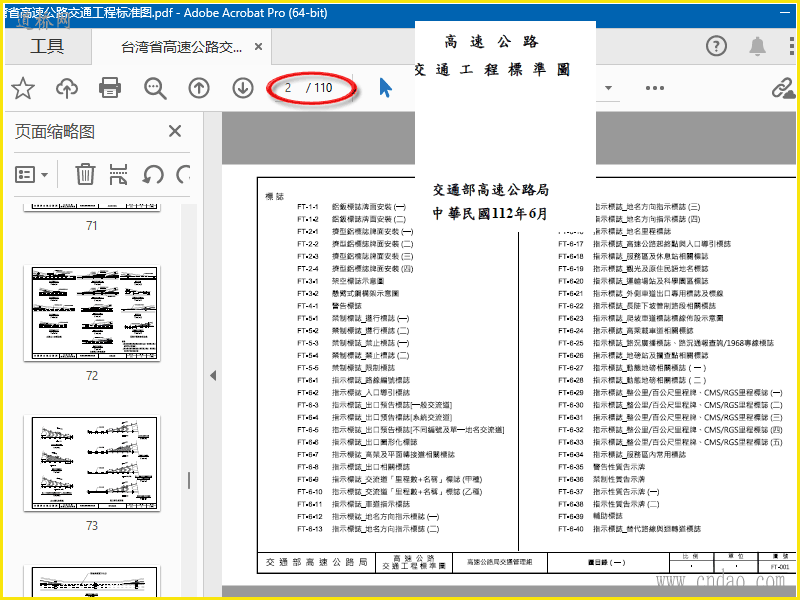800x600 pixels.
Task: Select the blue arrow selection tool
Action: (x=386, y=88)
